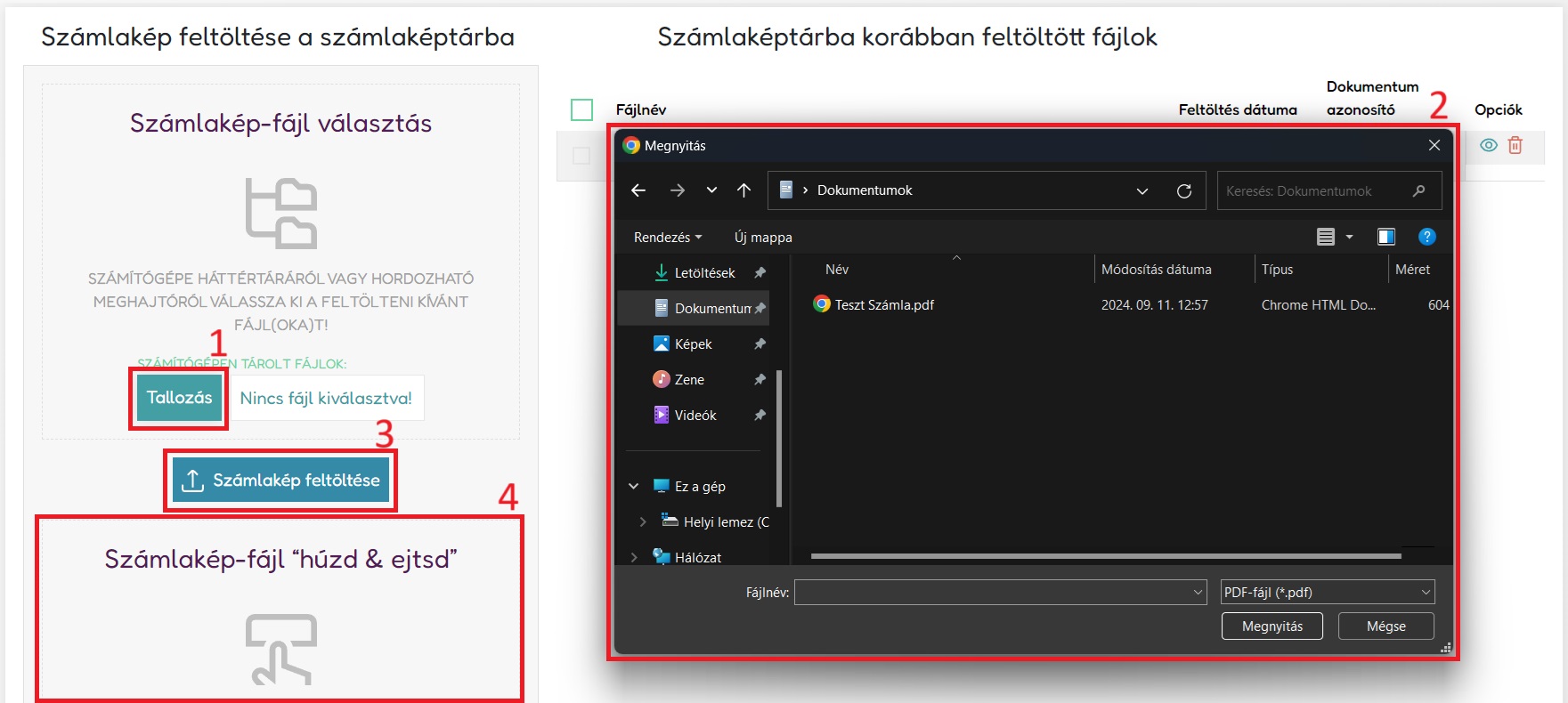Expand the address bar history dropdown
The width and height of the screenshot is (1568, 703).
1142,191
